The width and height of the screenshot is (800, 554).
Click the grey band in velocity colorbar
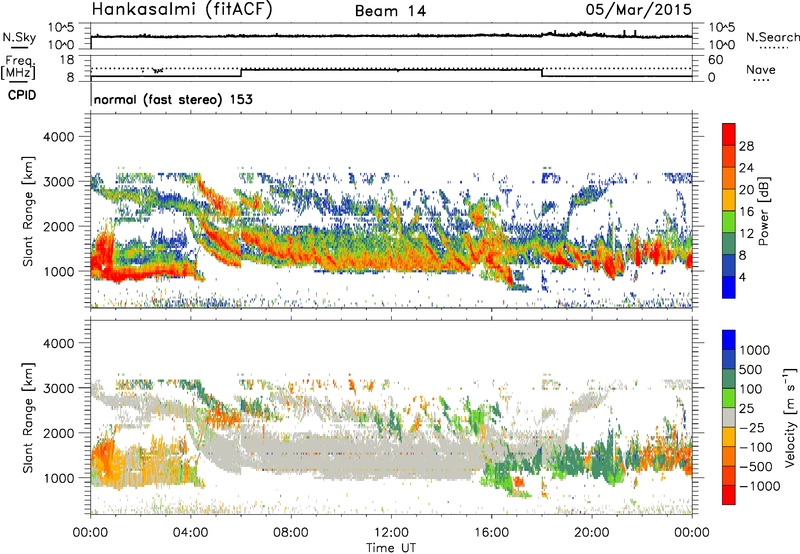(x=729, y=417)
